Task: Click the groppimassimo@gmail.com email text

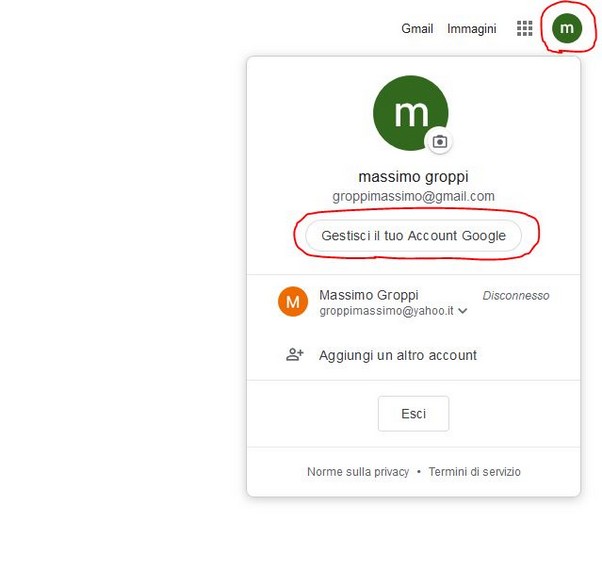Action: point(413,196)
